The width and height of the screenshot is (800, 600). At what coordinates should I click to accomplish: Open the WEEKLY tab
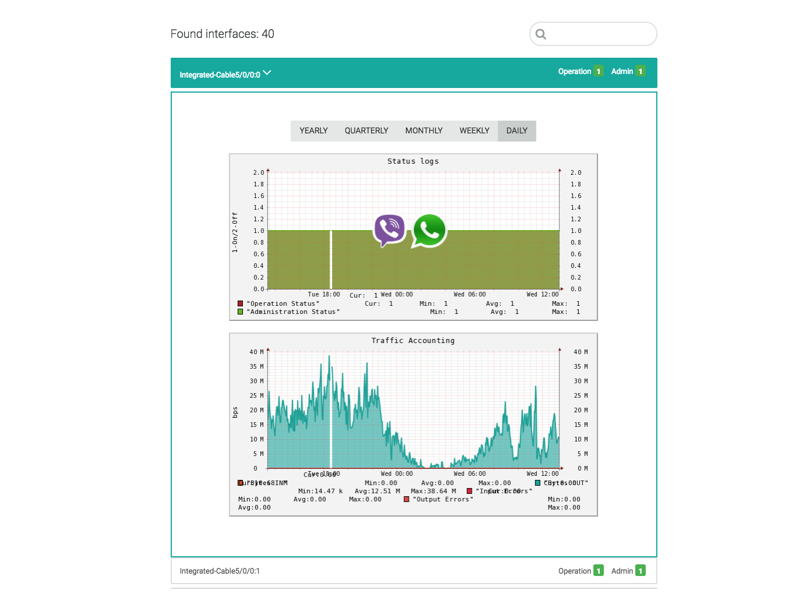[x=474, y=131]
